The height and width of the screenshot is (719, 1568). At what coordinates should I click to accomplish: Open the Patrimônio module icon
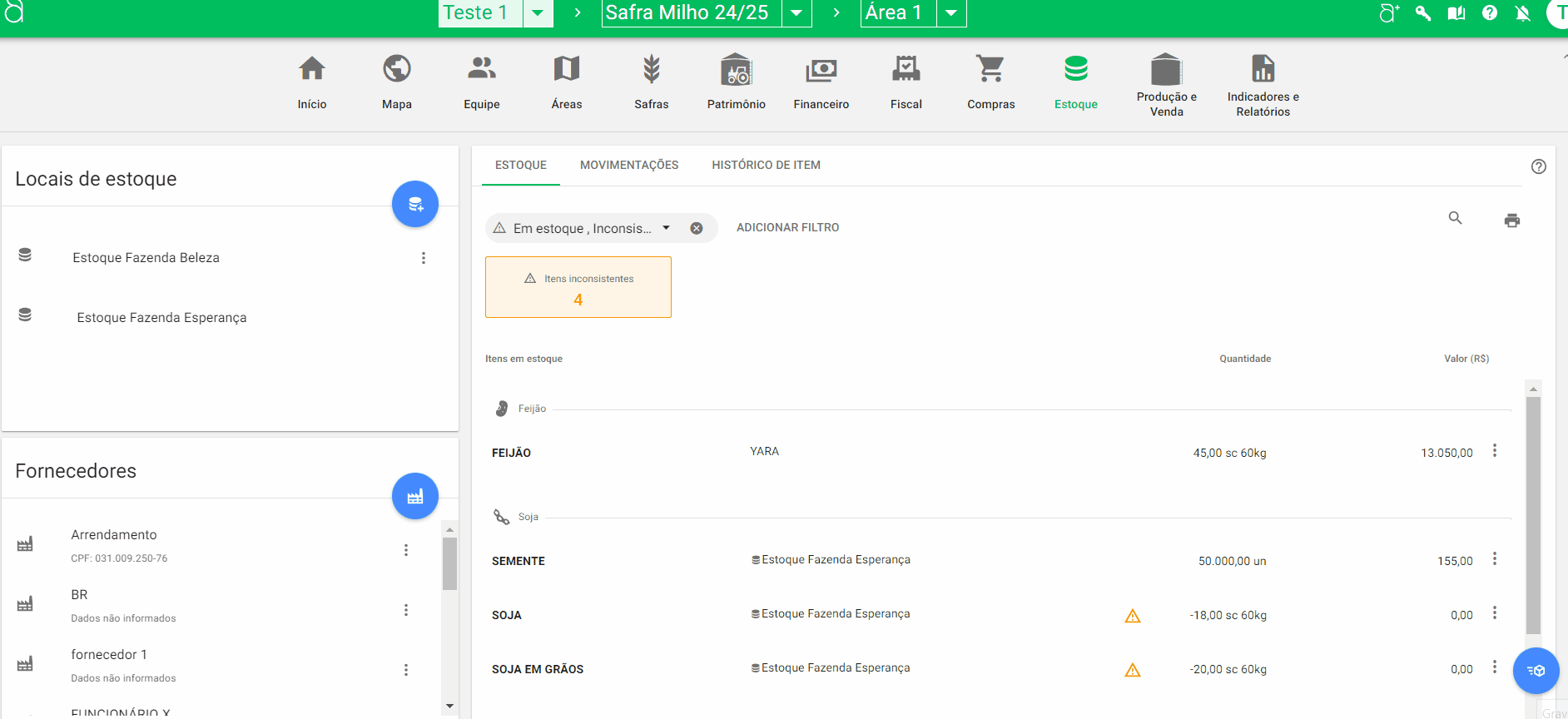coord(736,70)
